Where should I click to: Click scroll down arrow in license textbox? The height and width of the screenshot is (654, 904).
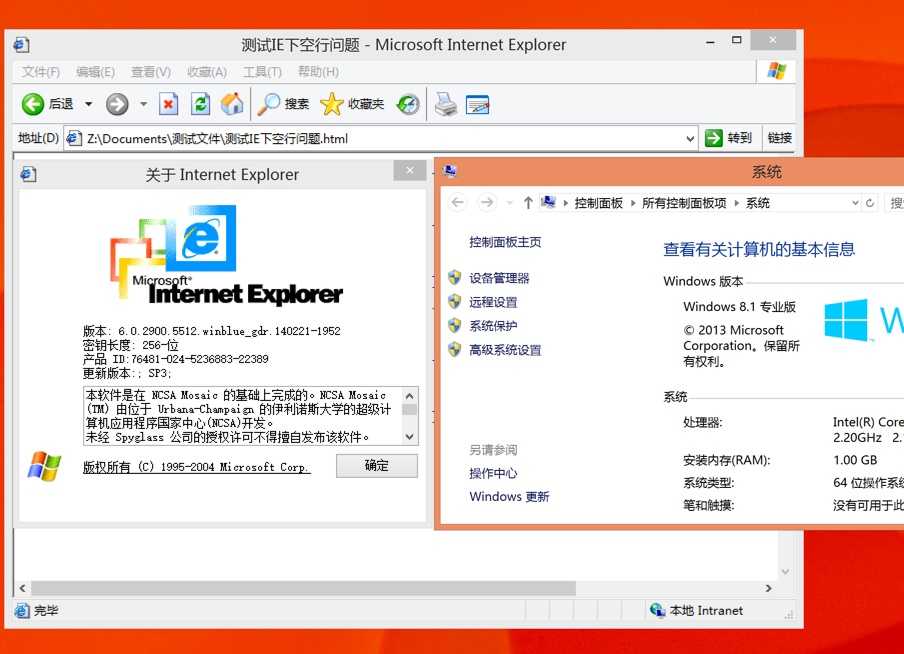click(x=409, y=437)
